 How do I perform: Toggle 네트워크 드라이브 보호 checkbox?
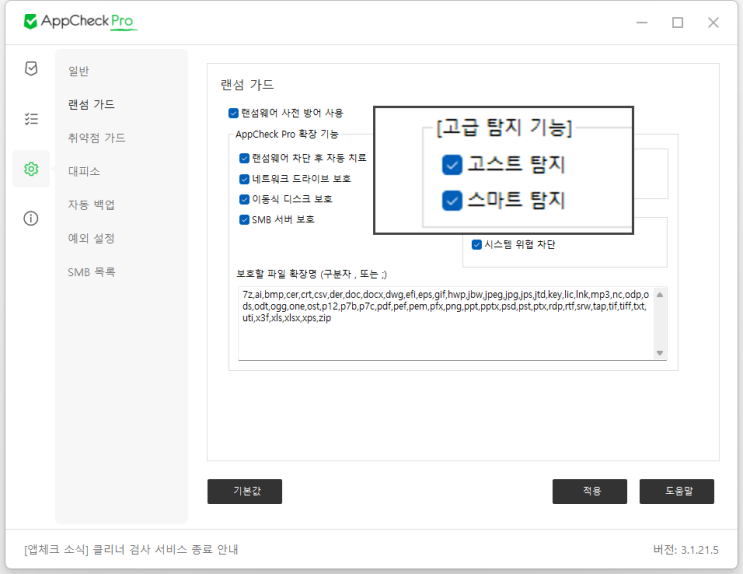(244, 179)
